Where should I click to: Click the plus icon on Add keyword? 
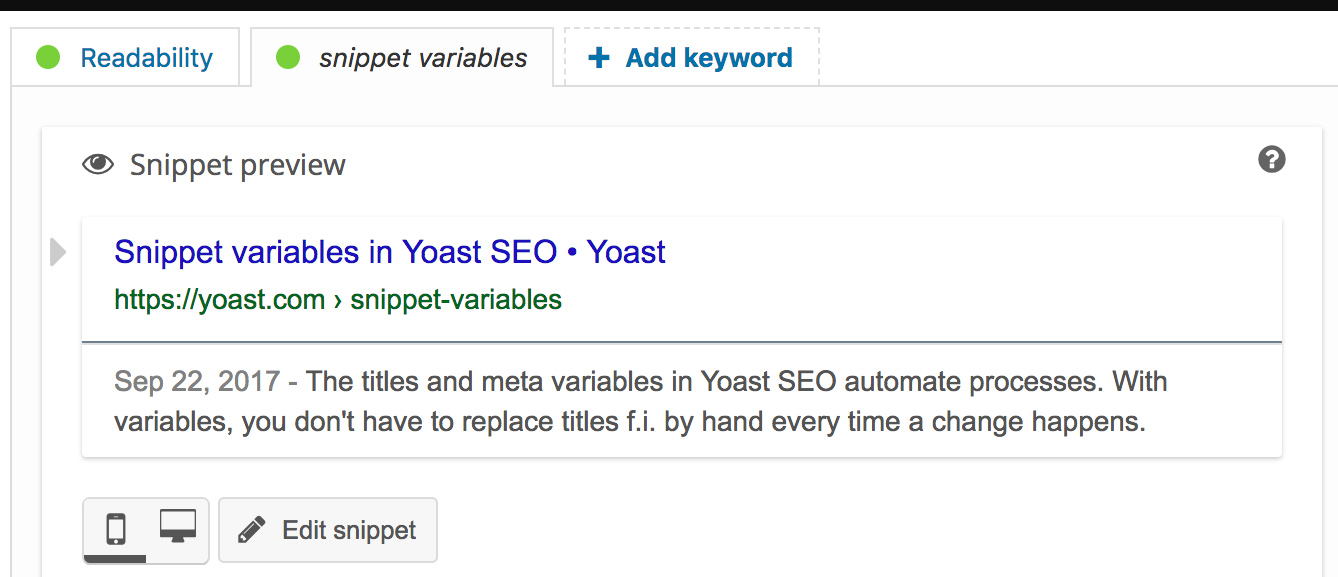[599, 58]
